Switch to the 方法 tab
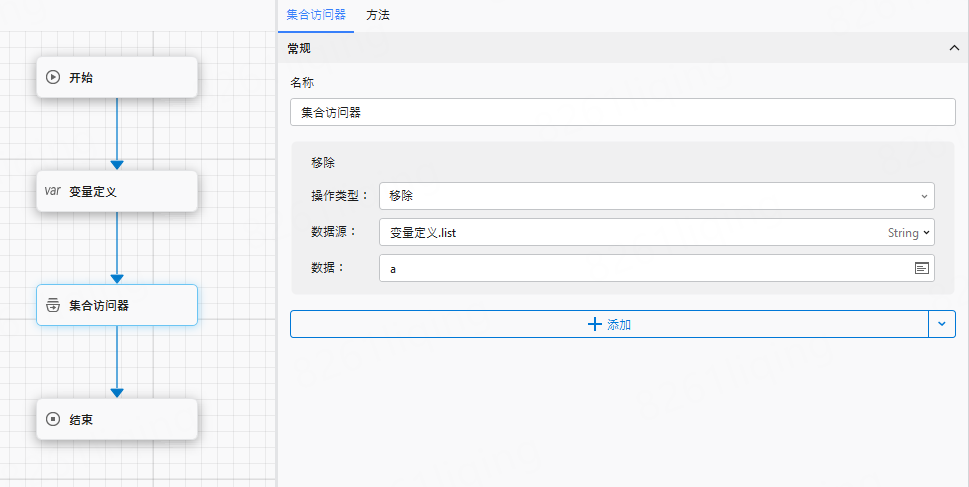 pyautogui.click(x=378, y=15)
